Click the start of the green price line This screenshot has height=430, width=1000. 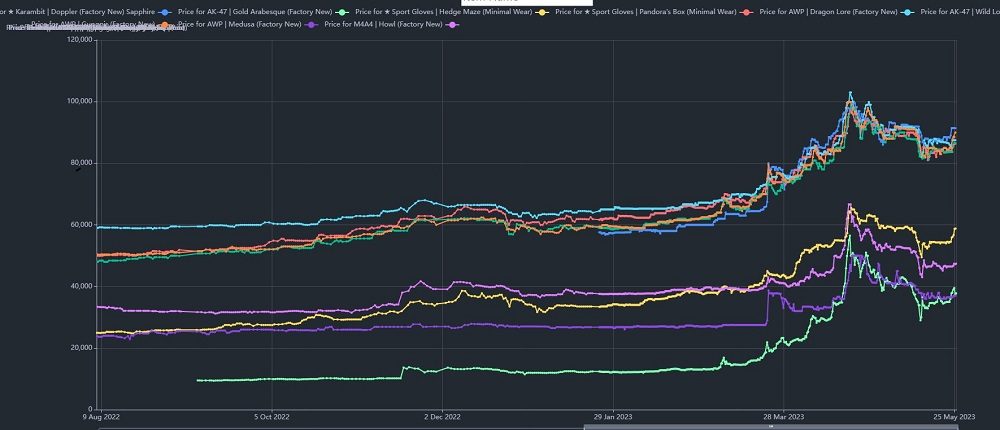[197, 380]
